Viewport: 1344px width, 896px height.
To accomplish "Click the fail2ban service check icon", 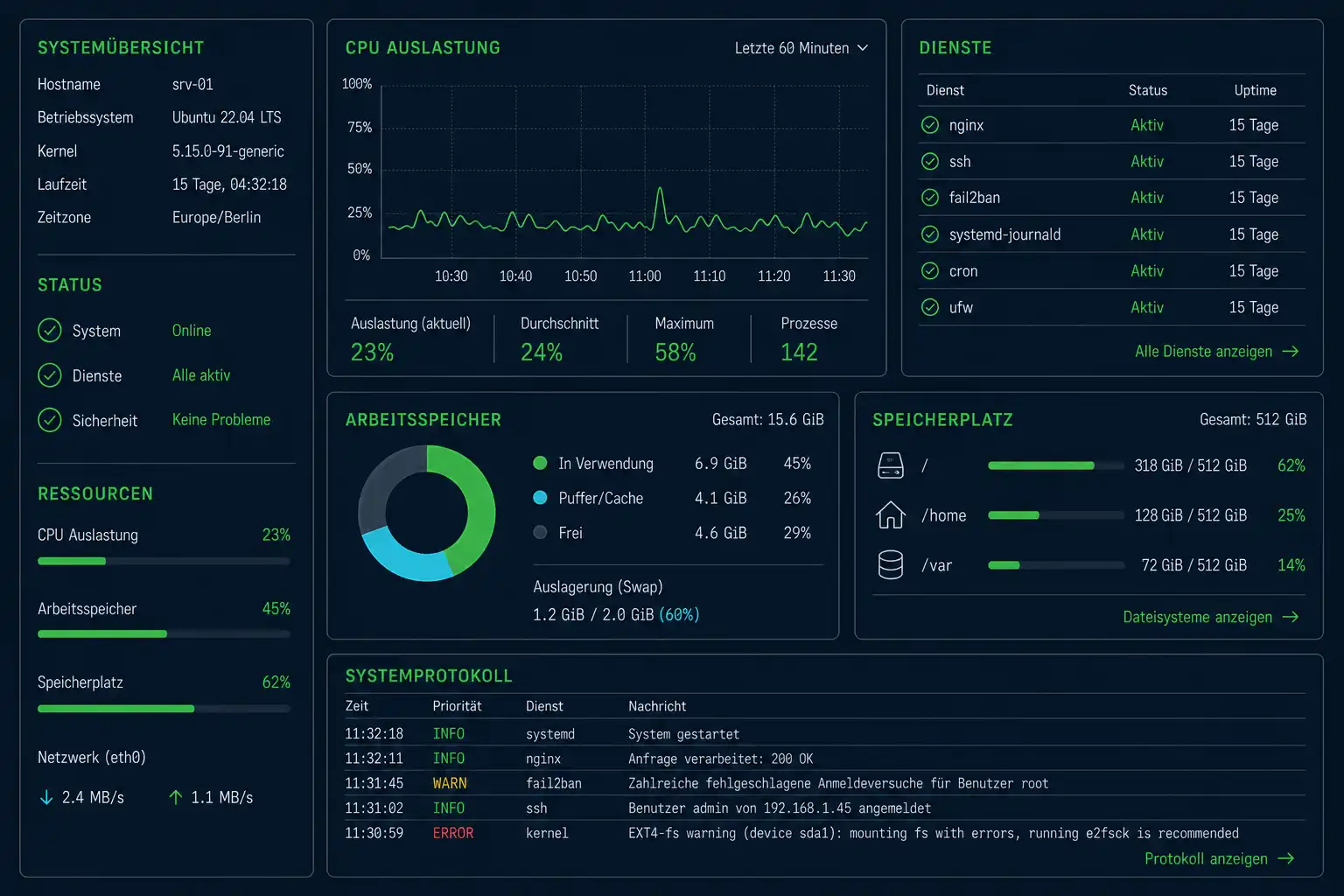I will [930, 198].
